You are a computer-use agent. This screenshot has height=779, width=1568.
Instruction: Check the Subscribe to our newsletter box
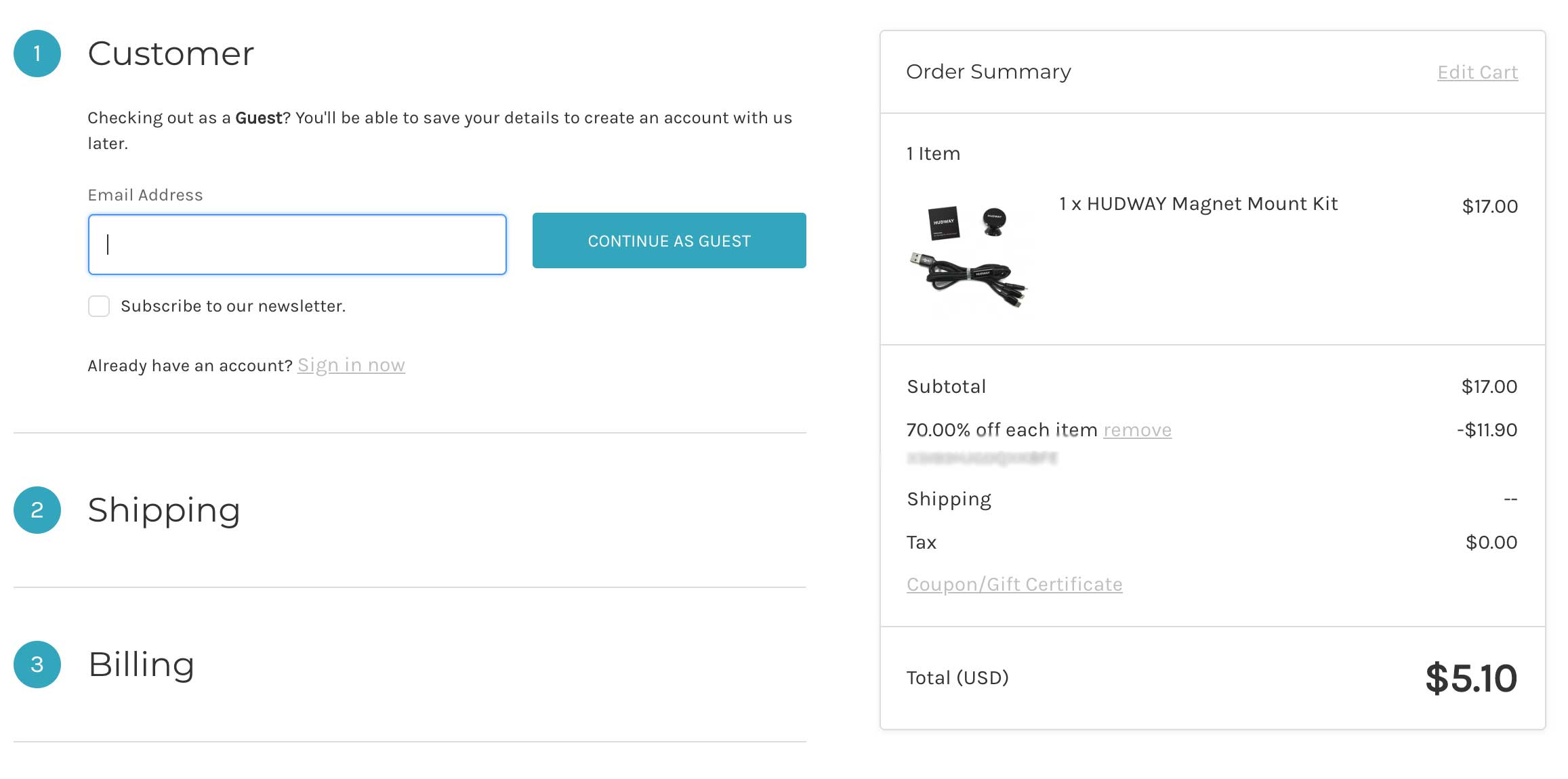99,306
